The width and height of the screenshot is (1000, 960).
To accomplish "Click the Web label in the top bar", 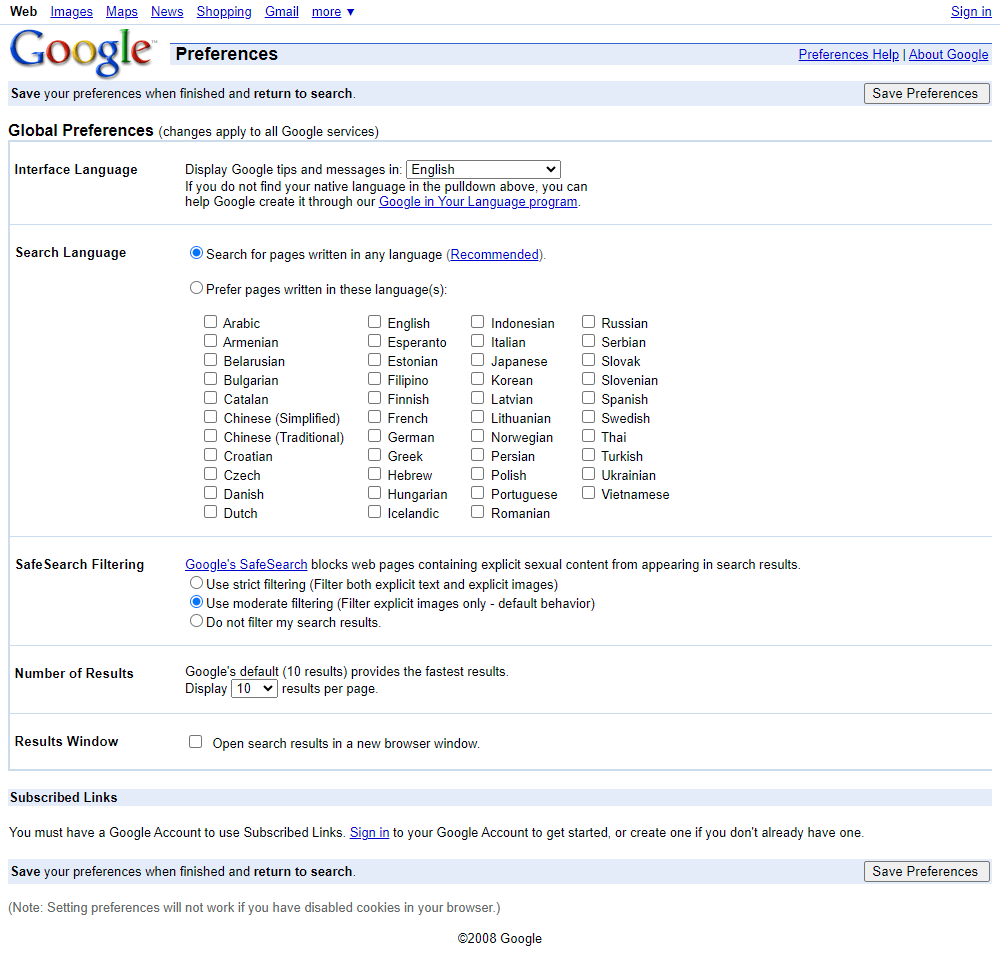I will coord(24,11).
